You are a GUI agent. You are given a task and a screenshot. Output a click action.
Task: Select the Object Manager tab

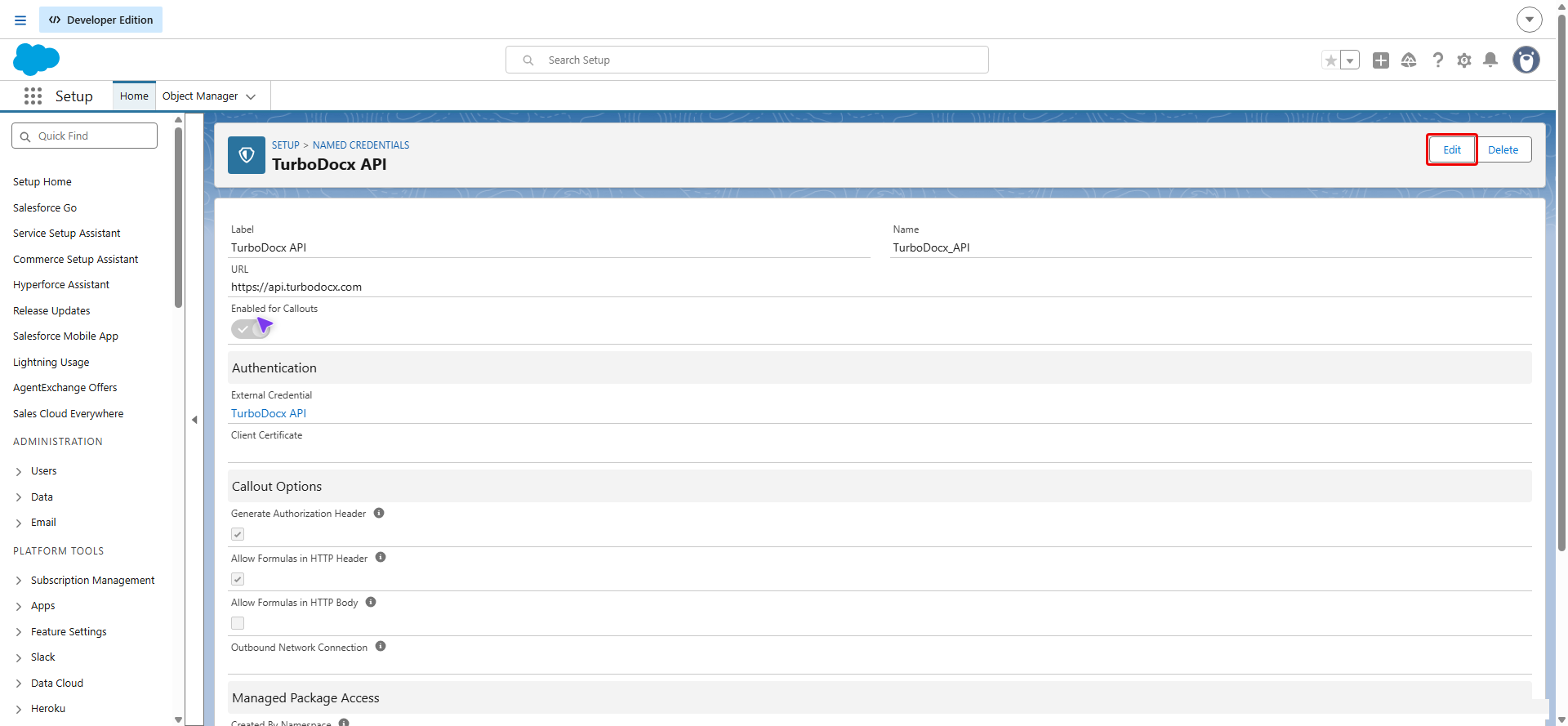pyautogui.click(x=200, y=96)
